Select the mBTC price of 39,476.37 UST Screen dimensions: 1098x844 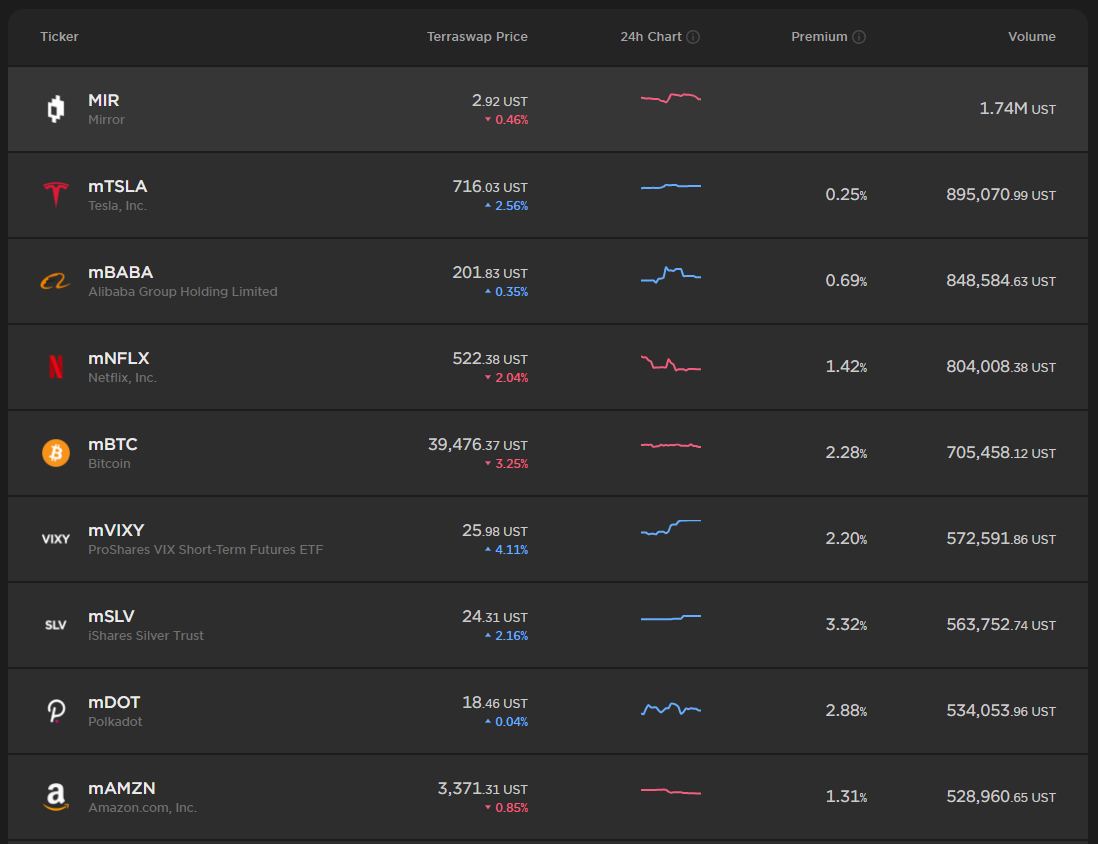(478, 445)
